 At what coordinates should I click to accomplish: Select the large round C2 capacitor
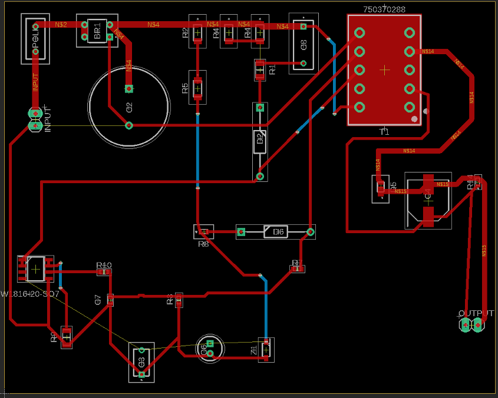coord(129,107)
